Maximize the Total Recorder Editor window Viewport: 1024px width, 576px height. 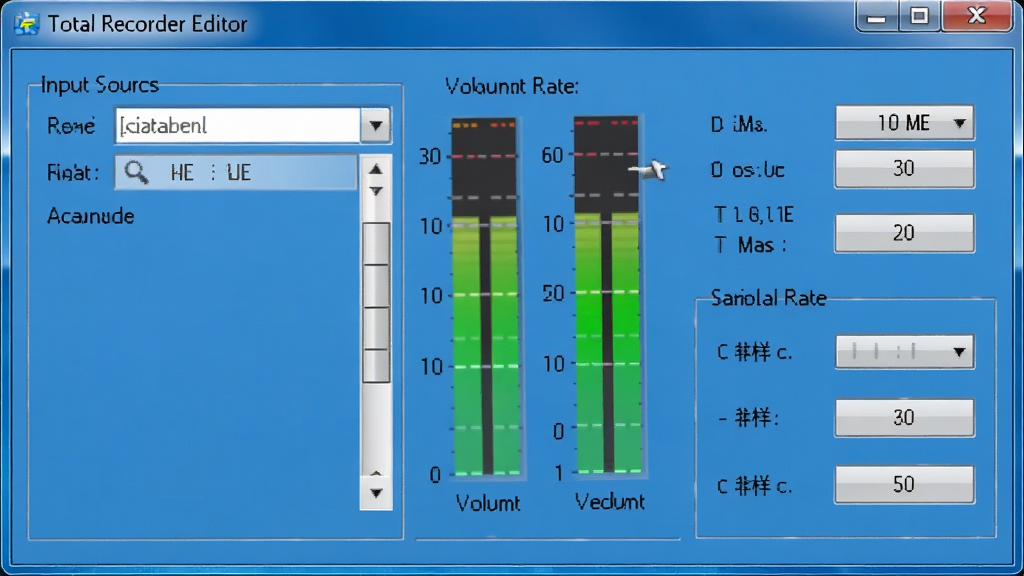coord(920,16)
